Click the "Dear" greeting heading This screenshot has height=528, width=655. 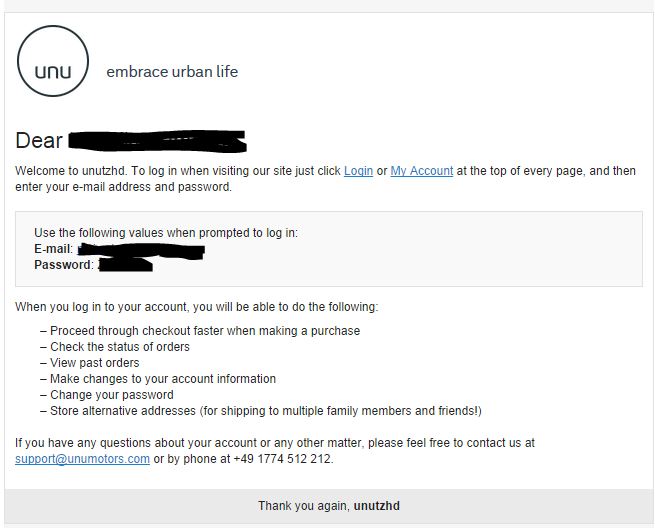(39, 141)
